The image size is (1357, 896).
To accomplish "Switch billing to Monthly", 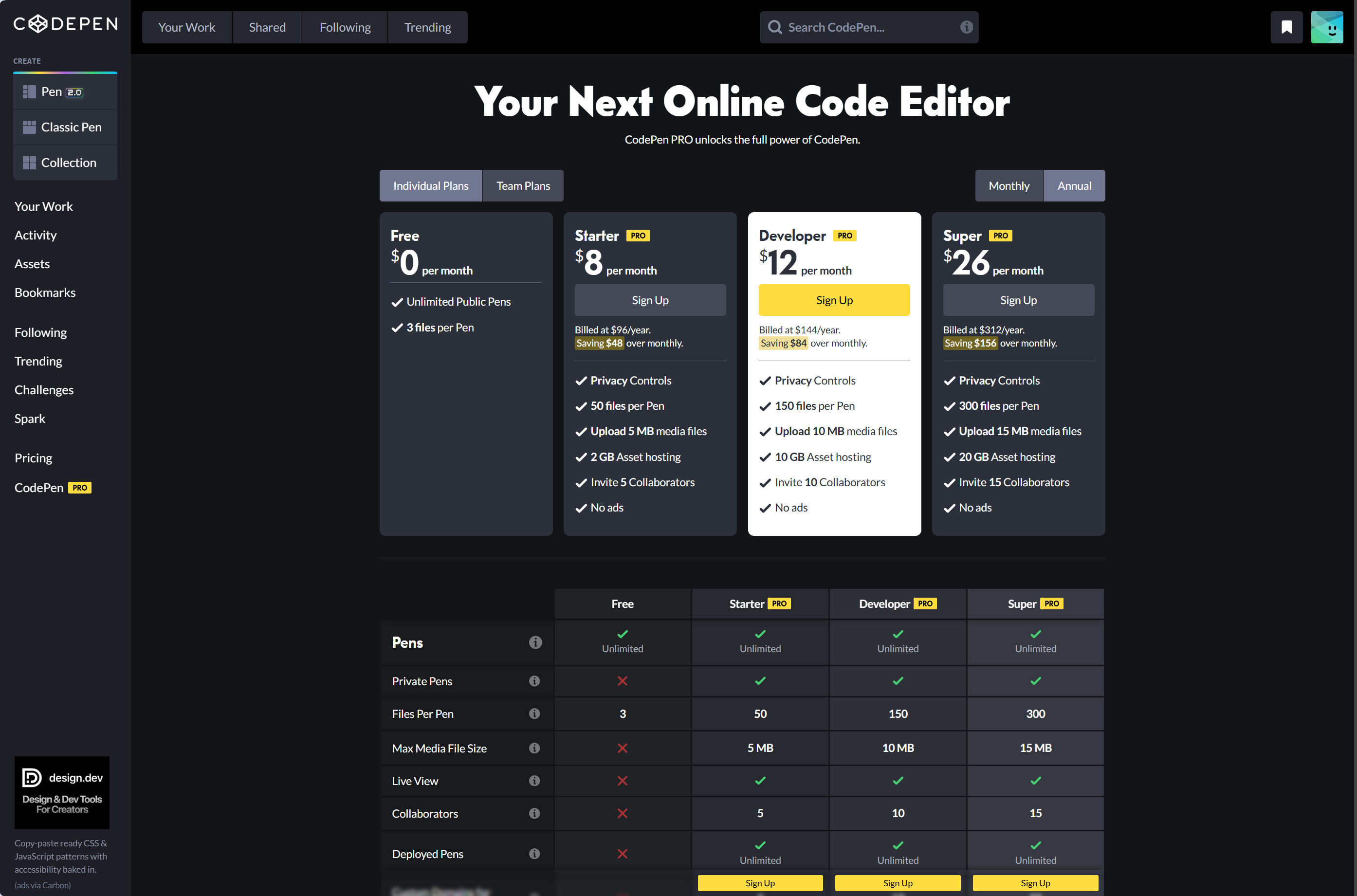I will 1009,186.
